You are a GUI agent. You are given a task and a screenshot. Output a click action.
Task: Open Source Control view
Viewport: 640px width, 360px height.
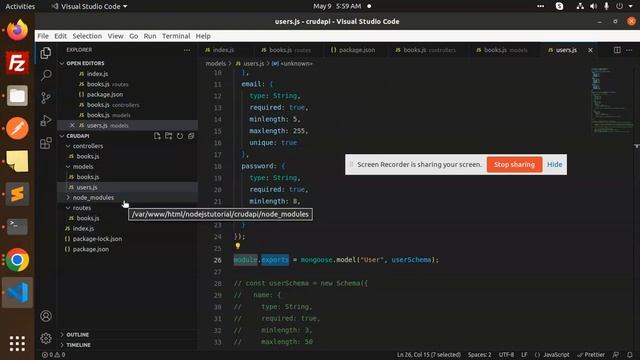(46, 98)
